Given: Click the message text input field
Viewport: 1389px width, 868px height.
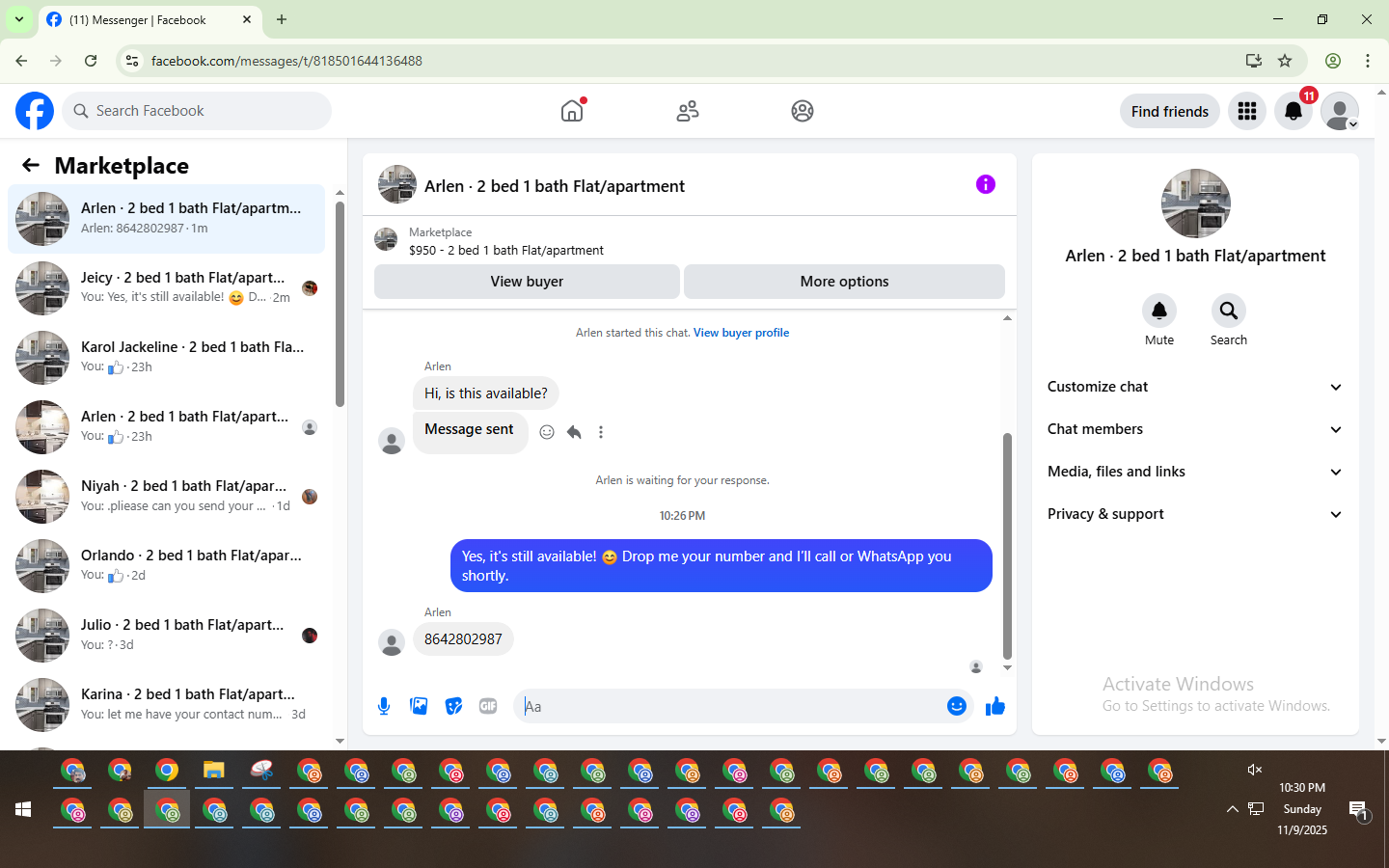Looking at the screenshot, I should coord(728,706).
